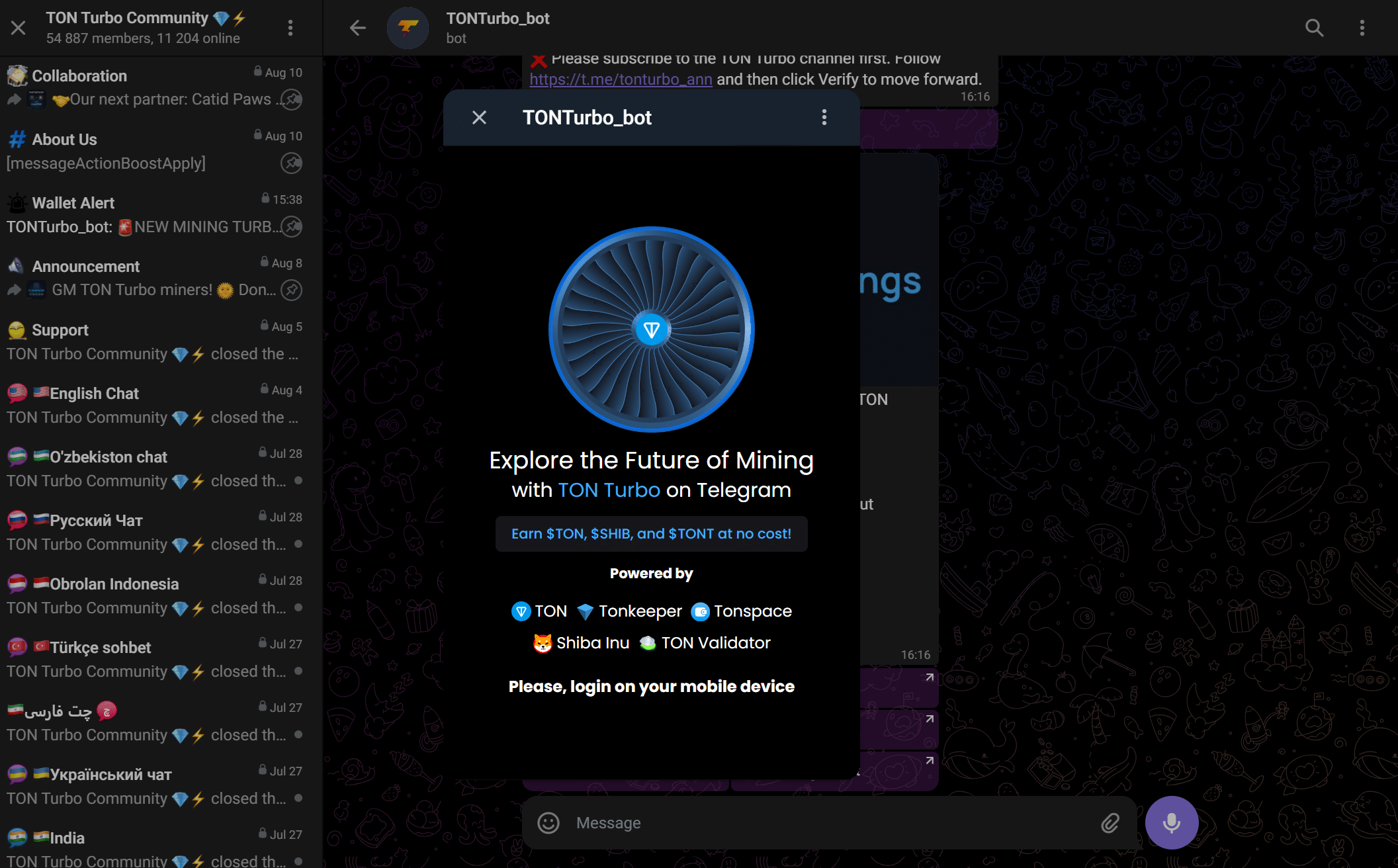
Task: Click the three-dot menu icon top right channel list
Action: (290, 28)
